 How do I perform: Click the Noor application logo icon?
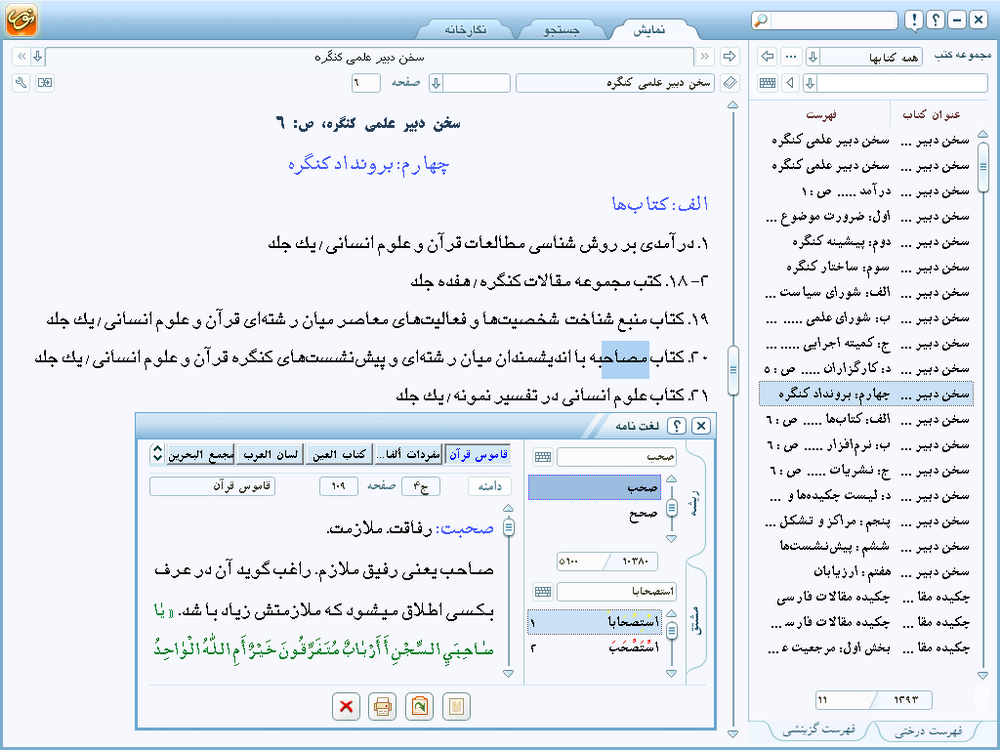tap(22, 18)
